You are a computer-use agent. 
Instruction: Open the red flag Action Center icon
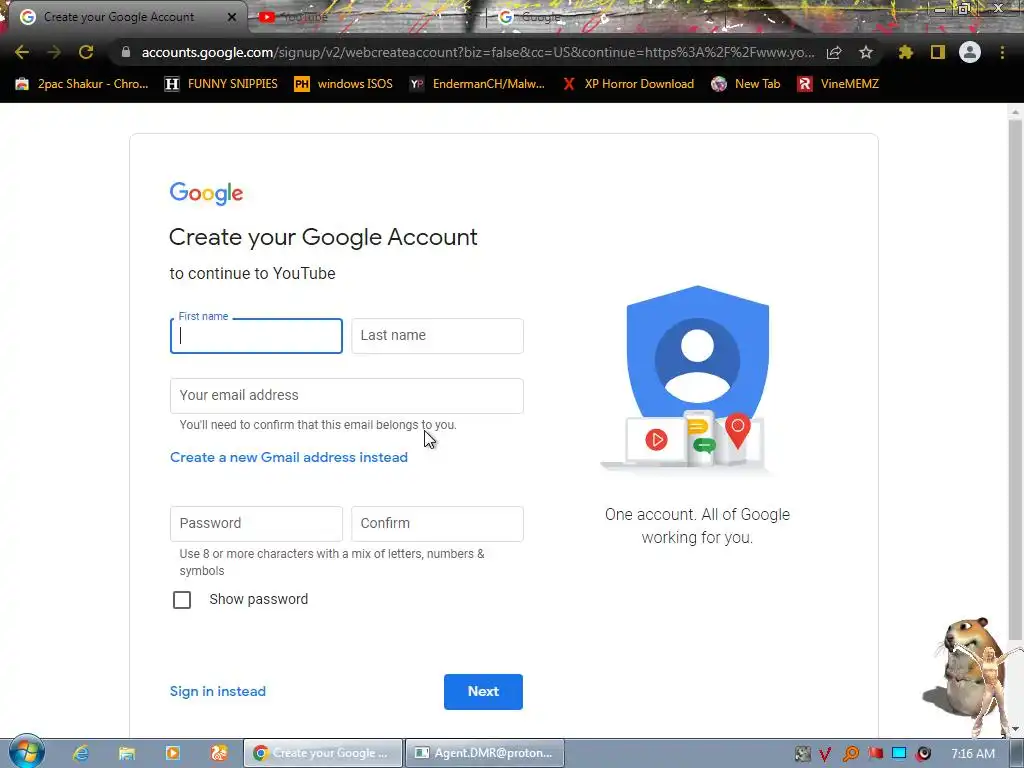(x=875, y=754)
